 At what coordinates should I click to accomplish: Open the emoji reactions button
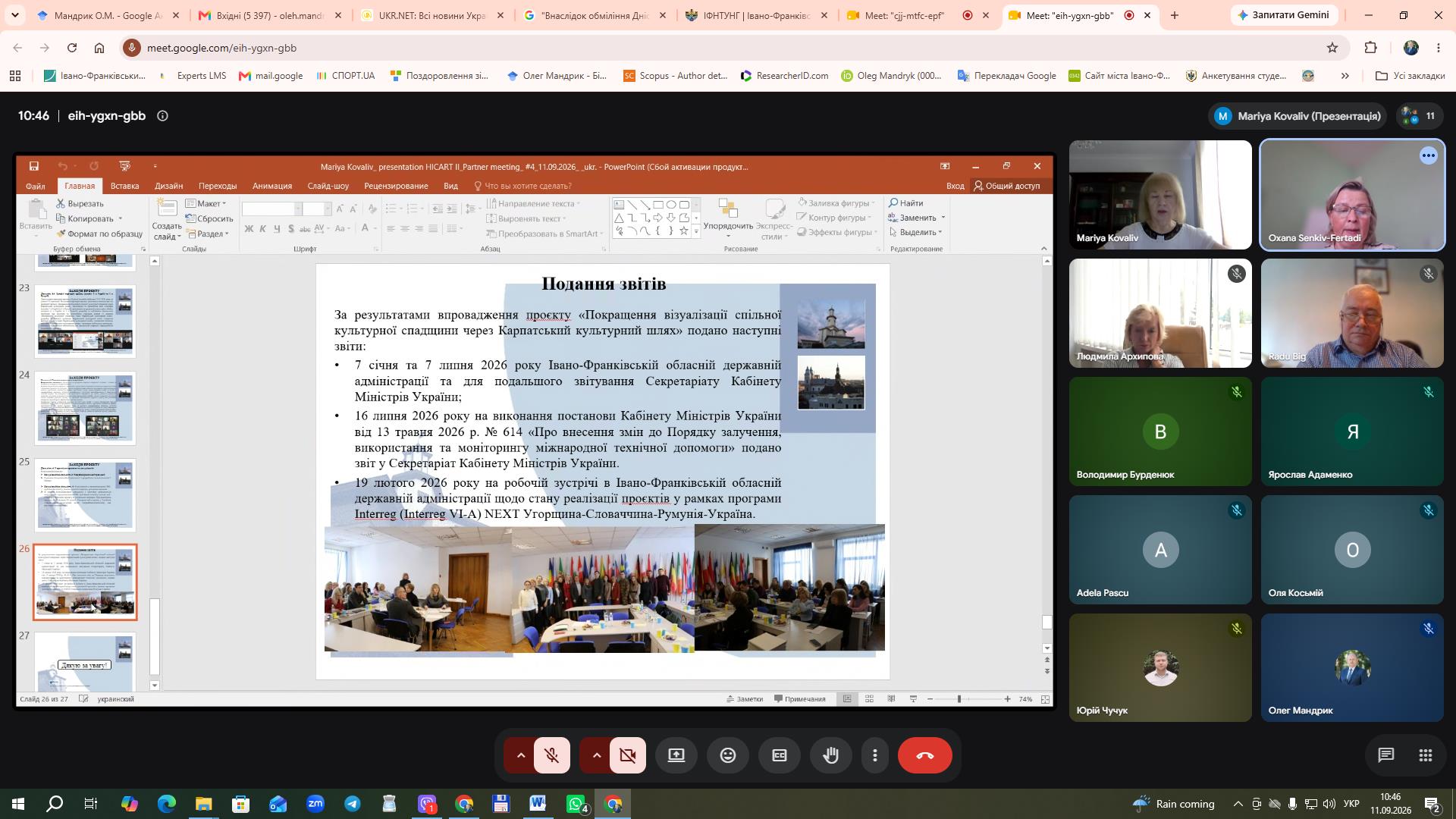[x=728, y=755]
